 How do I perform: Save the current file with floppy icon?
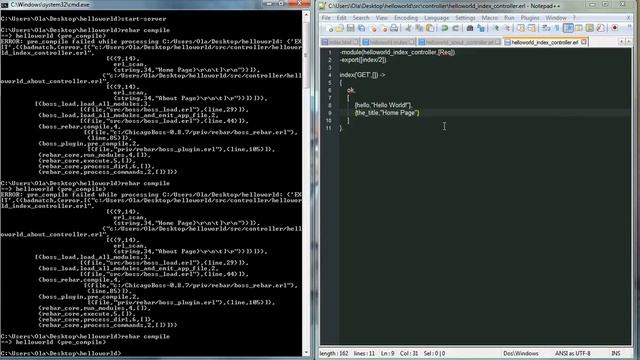point(350,28)
